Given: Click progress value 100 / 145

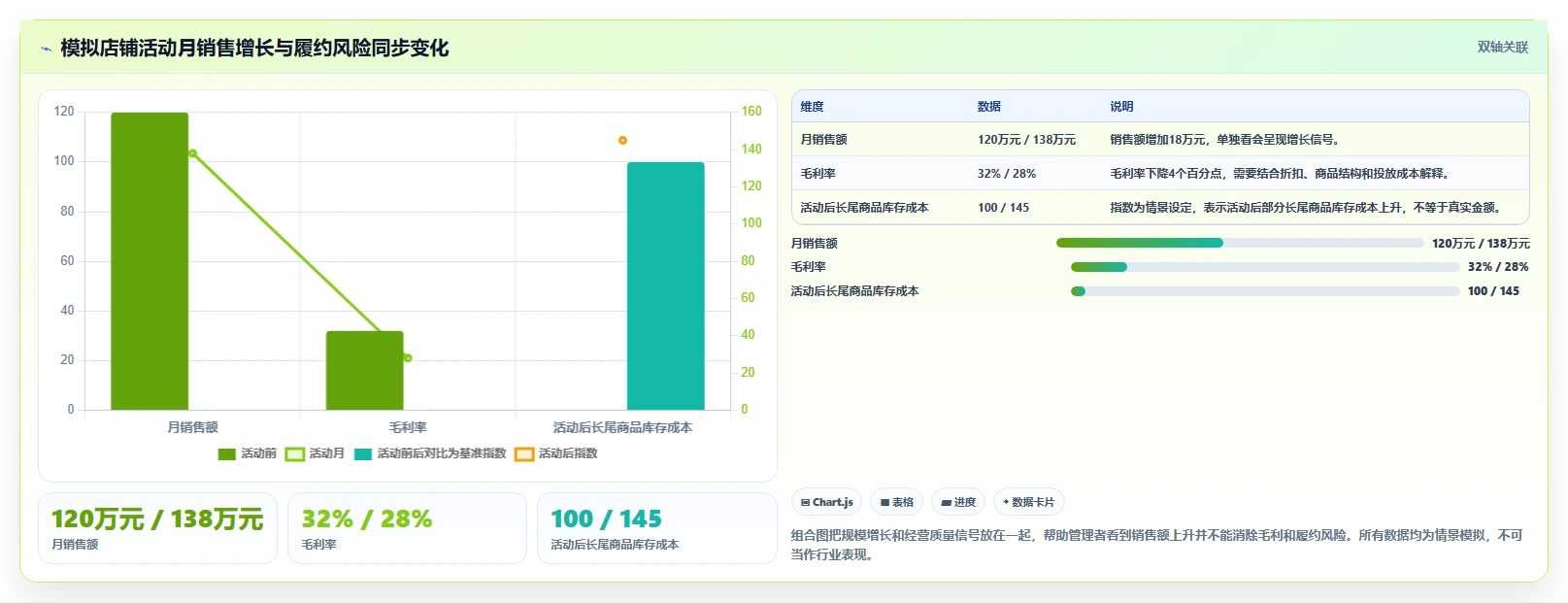Looking at the screenshot, I should (x=1493, y=291).
